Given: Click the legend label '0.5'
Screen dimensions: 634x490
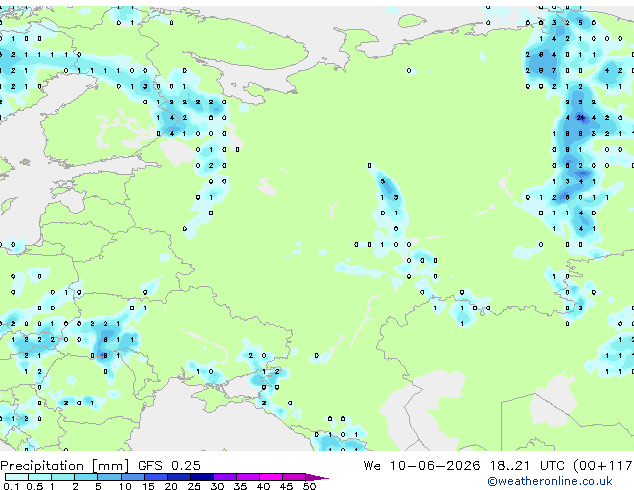Looking at the screenshot, I should (x=35, y=486).
